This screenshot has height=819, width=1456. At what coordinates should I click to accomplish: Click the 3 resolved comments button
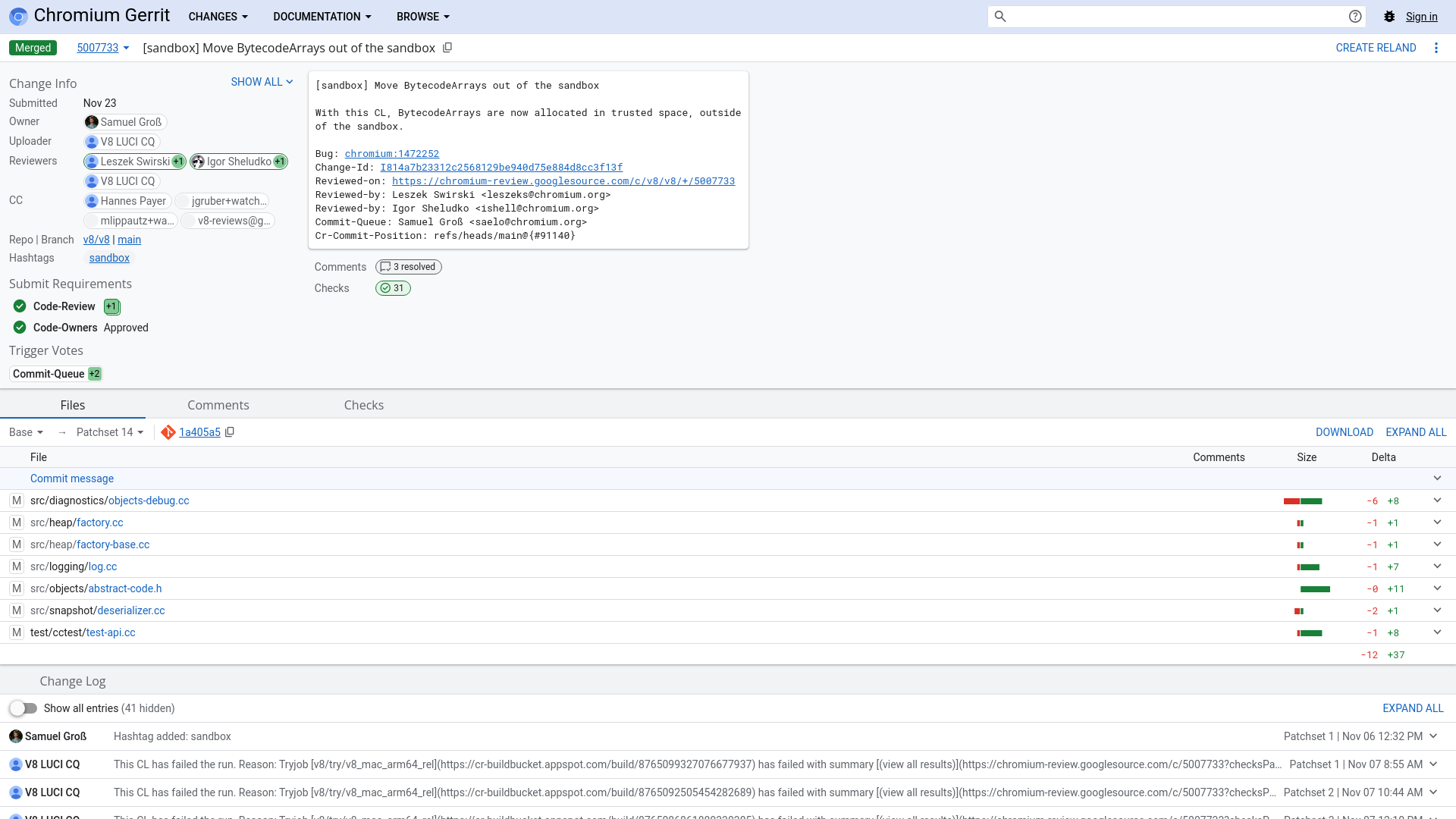point(408,266)
